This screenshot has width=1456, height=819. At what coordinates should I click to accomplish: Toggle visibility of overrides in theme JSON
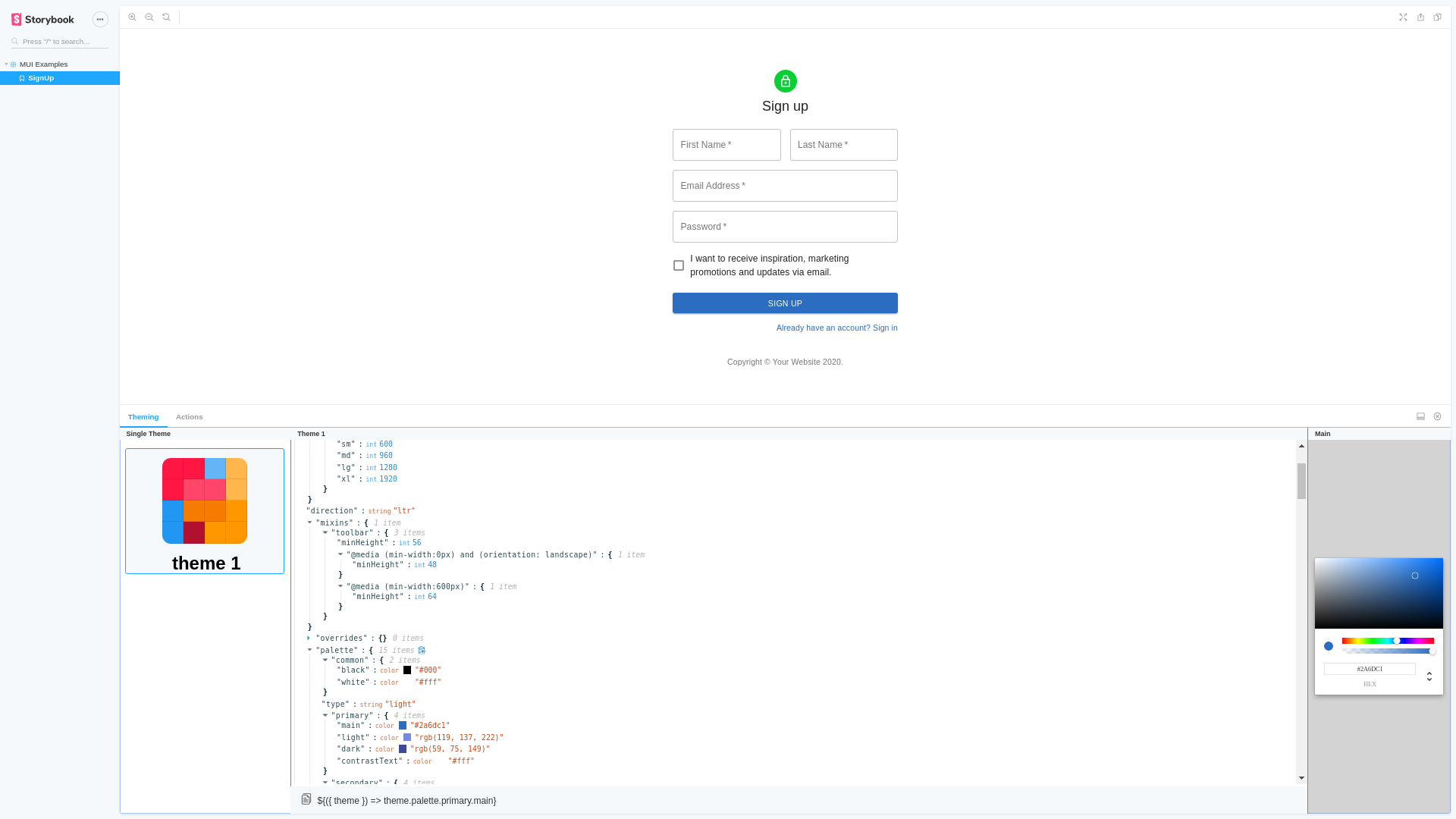309,638
